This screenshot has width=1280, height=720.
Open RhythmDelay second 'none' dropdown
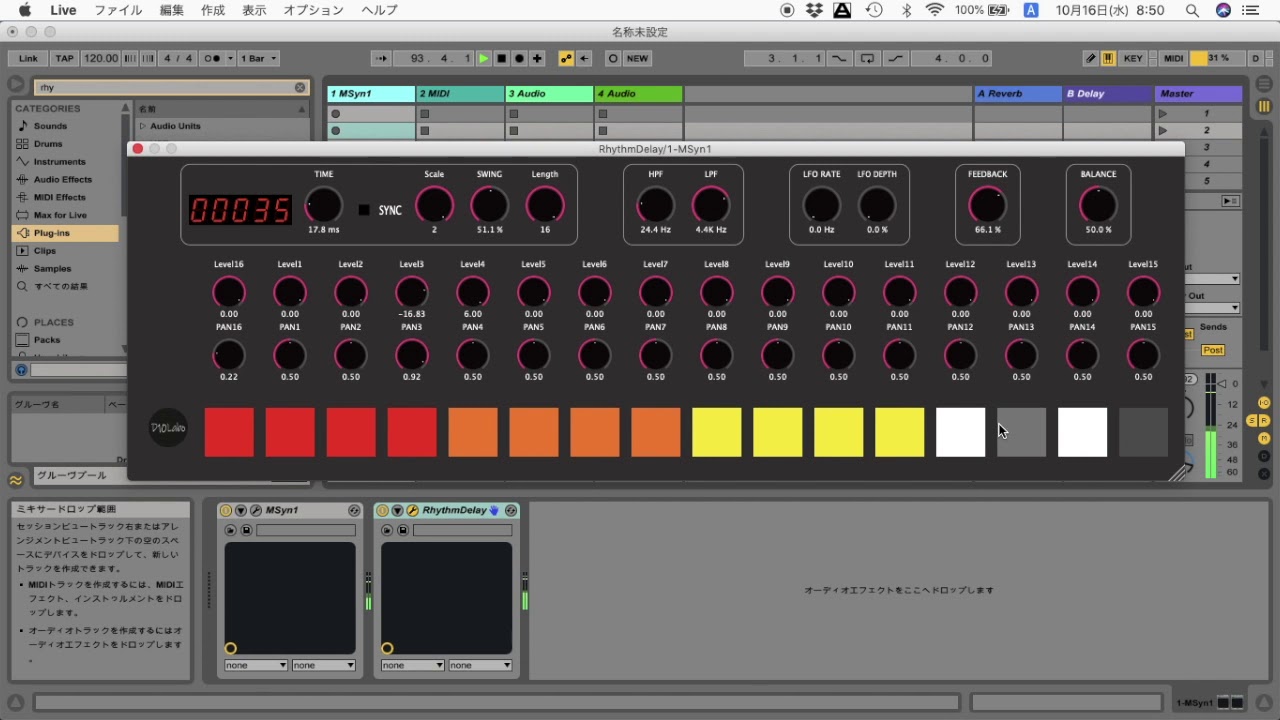[480, 665]
